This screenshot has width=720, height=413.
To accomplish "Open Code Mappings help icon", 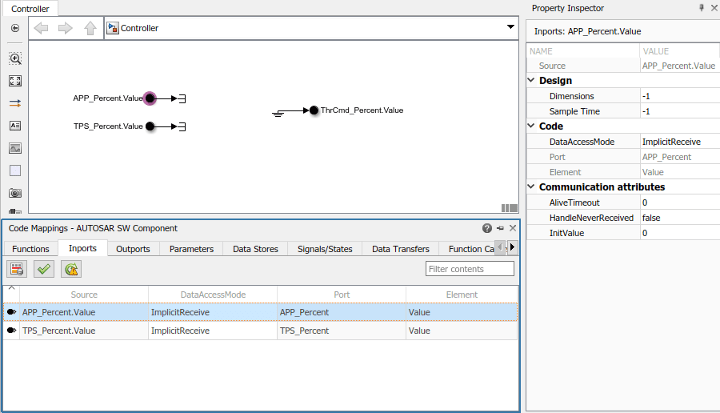I will coord(487,228).
